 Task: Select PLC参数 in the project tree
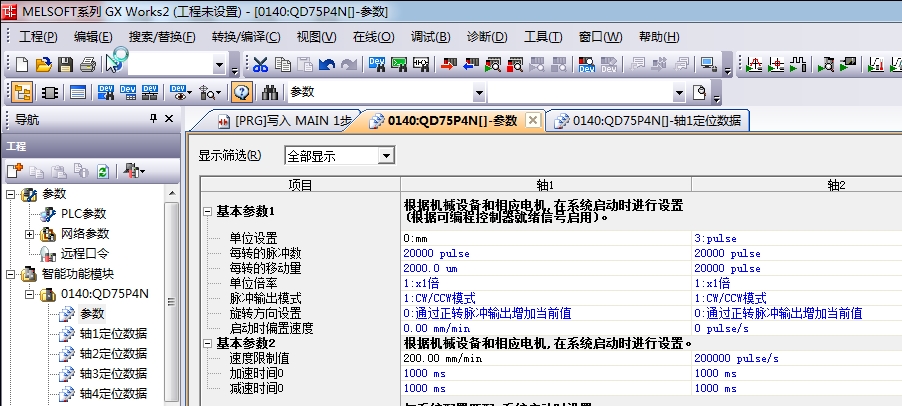pyautogui.click(x=83, y=214)
